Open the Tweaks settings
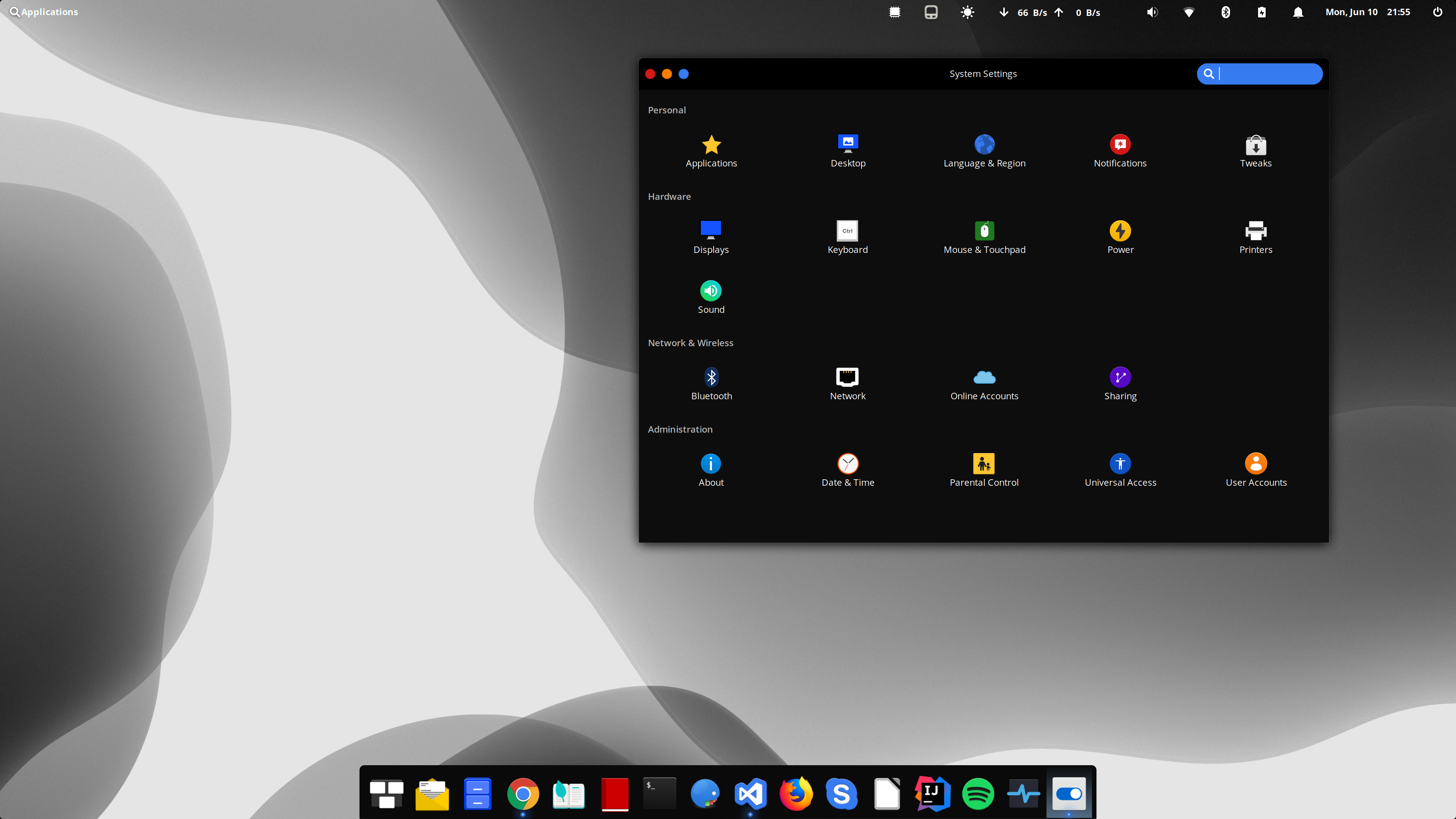The width and height of the screenshot is (1456, 819). coord(1255,151)
